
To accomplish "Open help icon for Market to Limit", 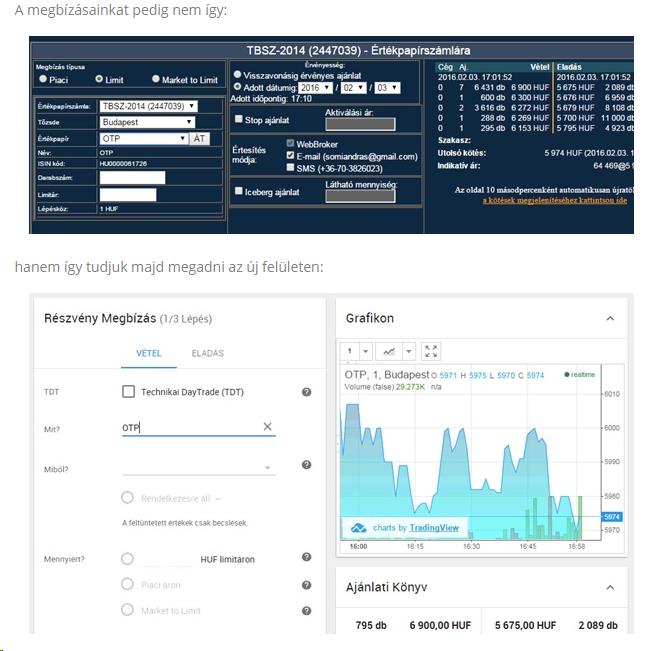I will pyautogui.click(x=306, y=611).
